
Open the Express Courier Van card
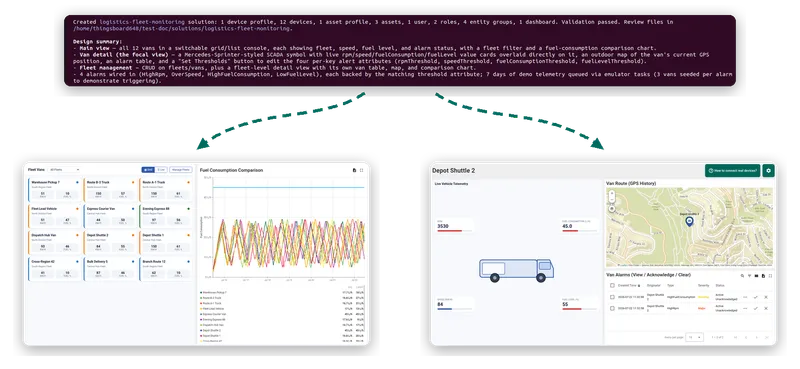[110, 216]
